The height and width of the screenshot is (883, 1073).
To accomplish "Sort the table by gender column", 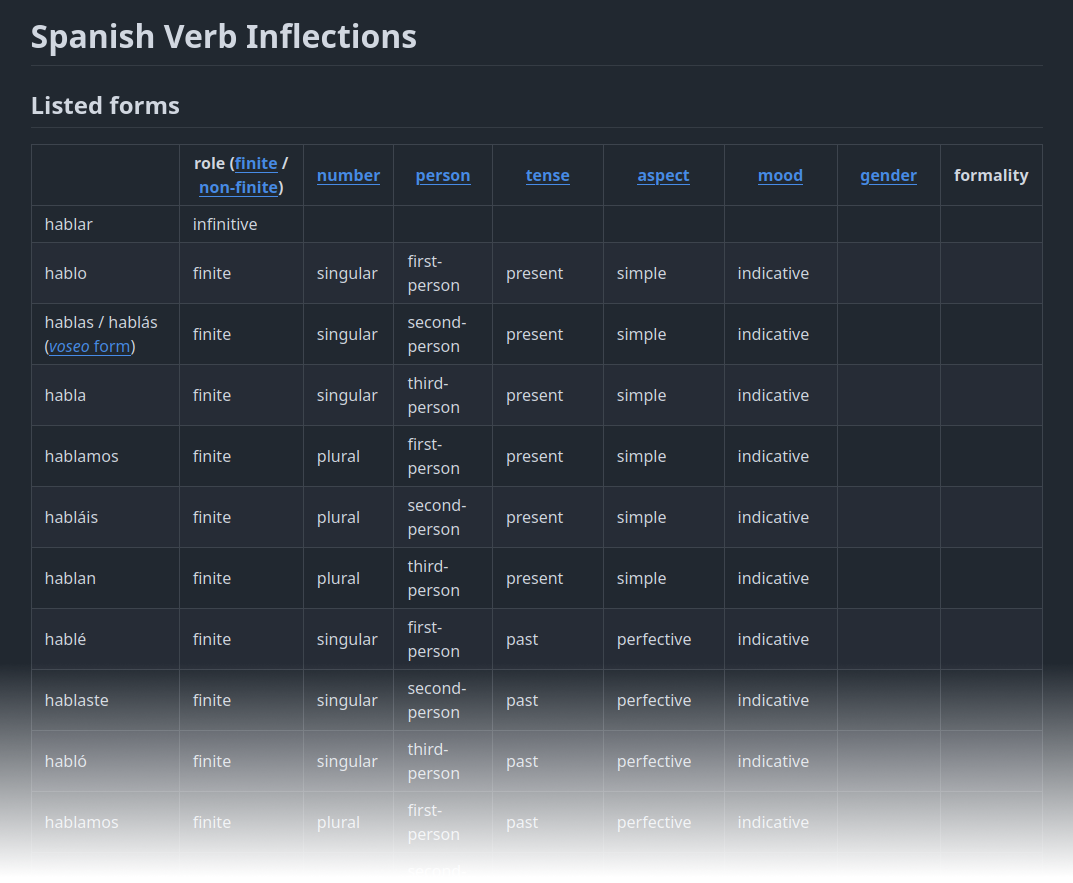I will pyautogui.click(x=888, y=174).
